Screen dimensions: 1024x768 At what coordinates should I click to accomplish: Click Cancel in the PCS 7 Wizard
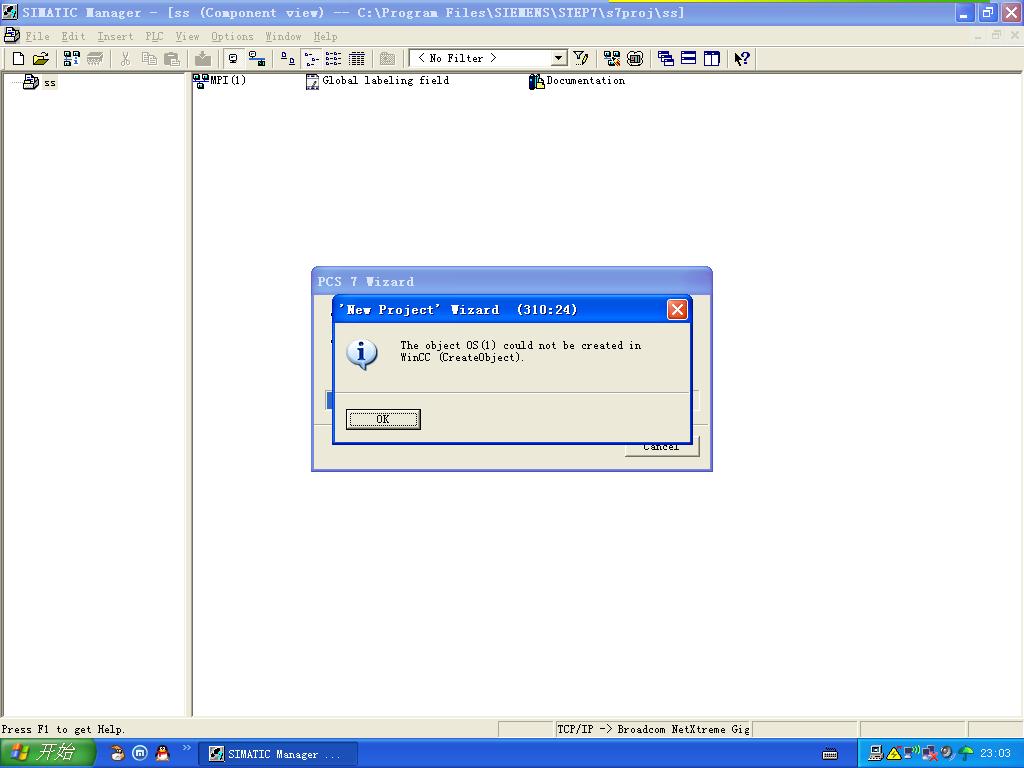[661, 447]
